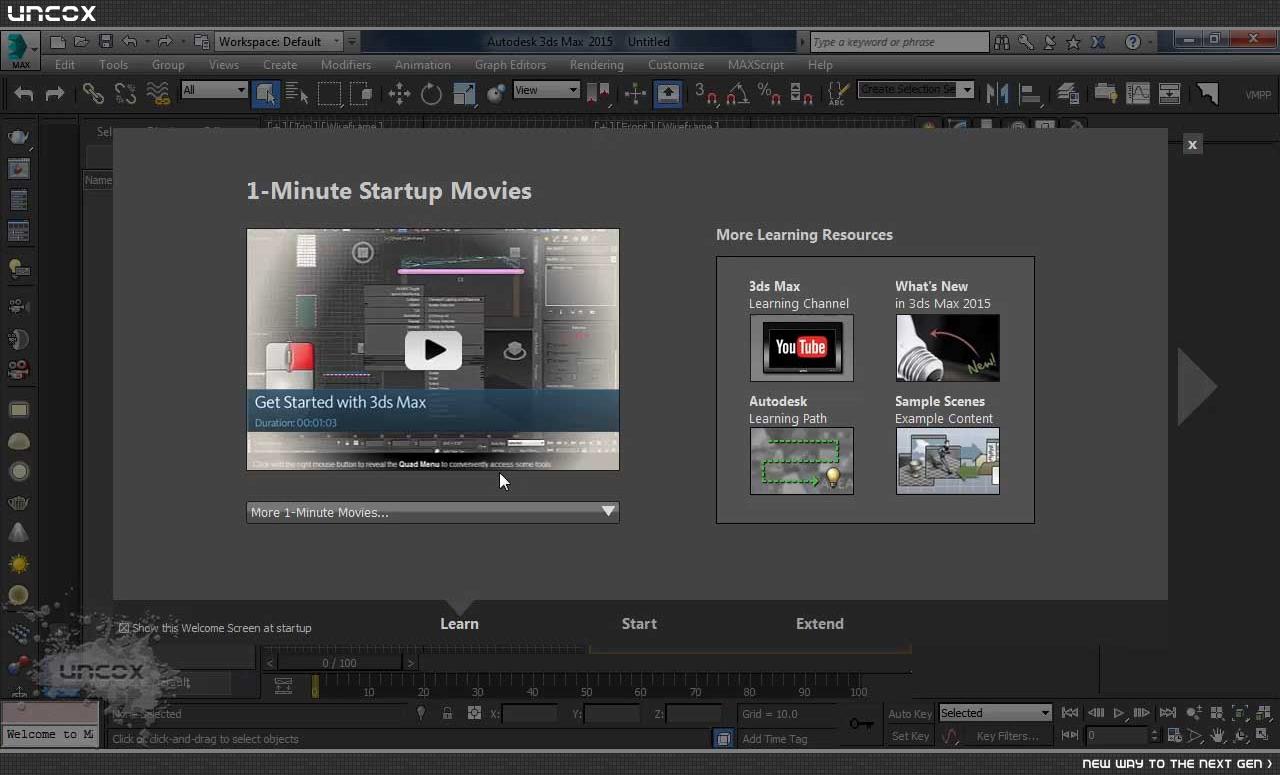The width and height of the screenshot is (1280, 775).
Task: Open the Schematic View icon
Action: tap(1170, 93)
